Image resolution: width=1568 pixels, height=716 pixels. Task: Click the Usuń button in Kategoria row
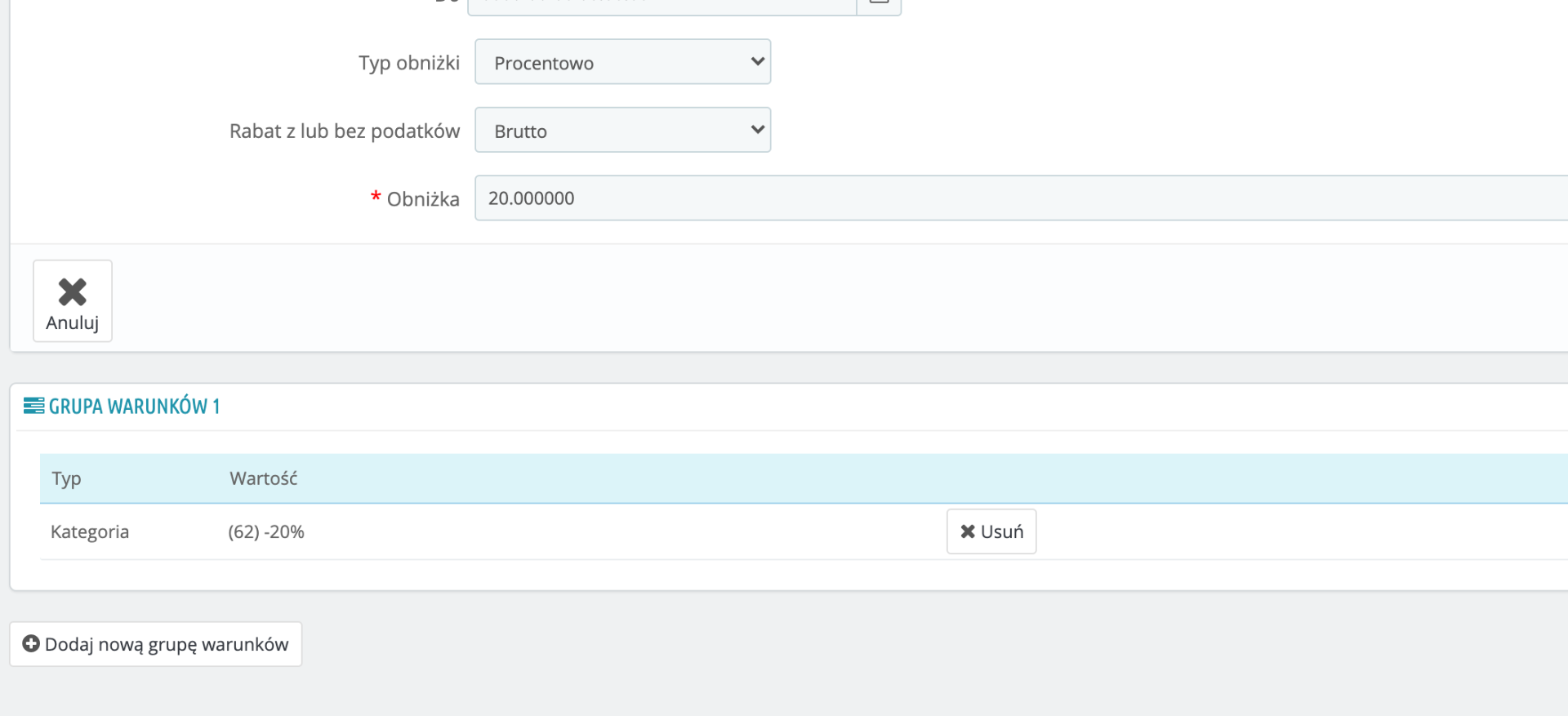pos(991,531)
